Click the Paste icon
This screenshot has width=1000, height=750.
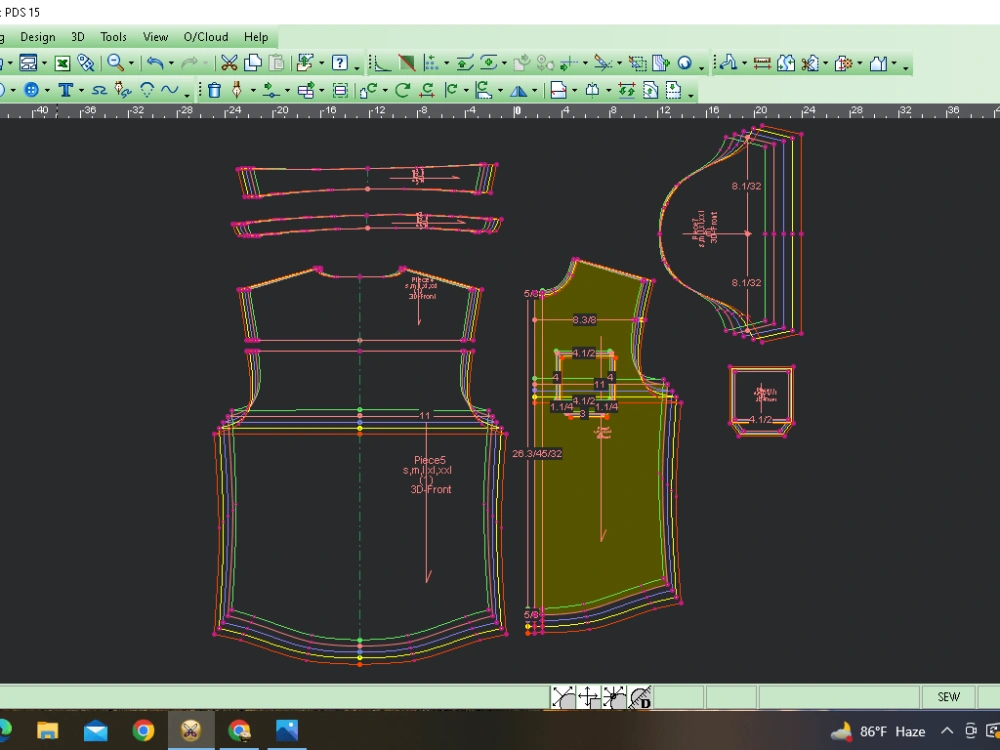pos(275,64)
